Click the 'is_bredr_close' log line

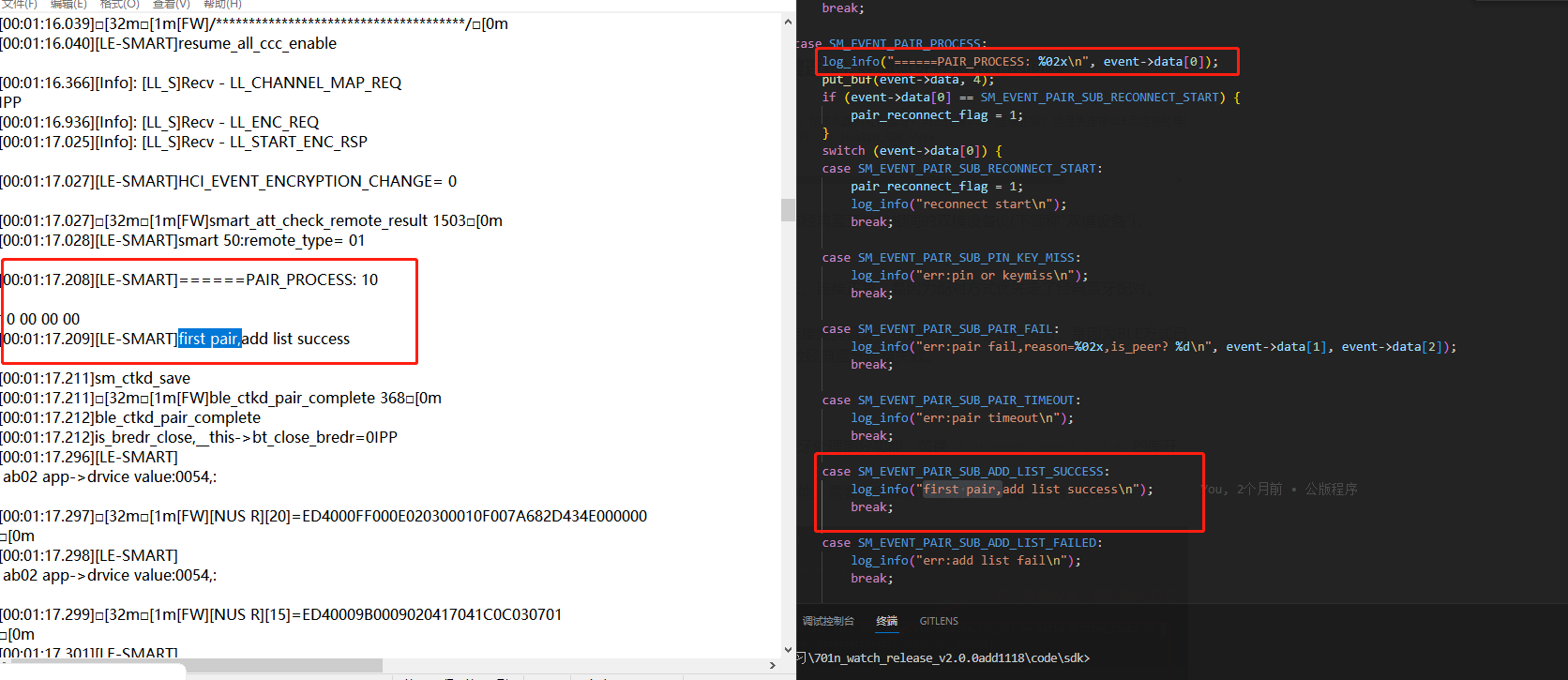199,437
